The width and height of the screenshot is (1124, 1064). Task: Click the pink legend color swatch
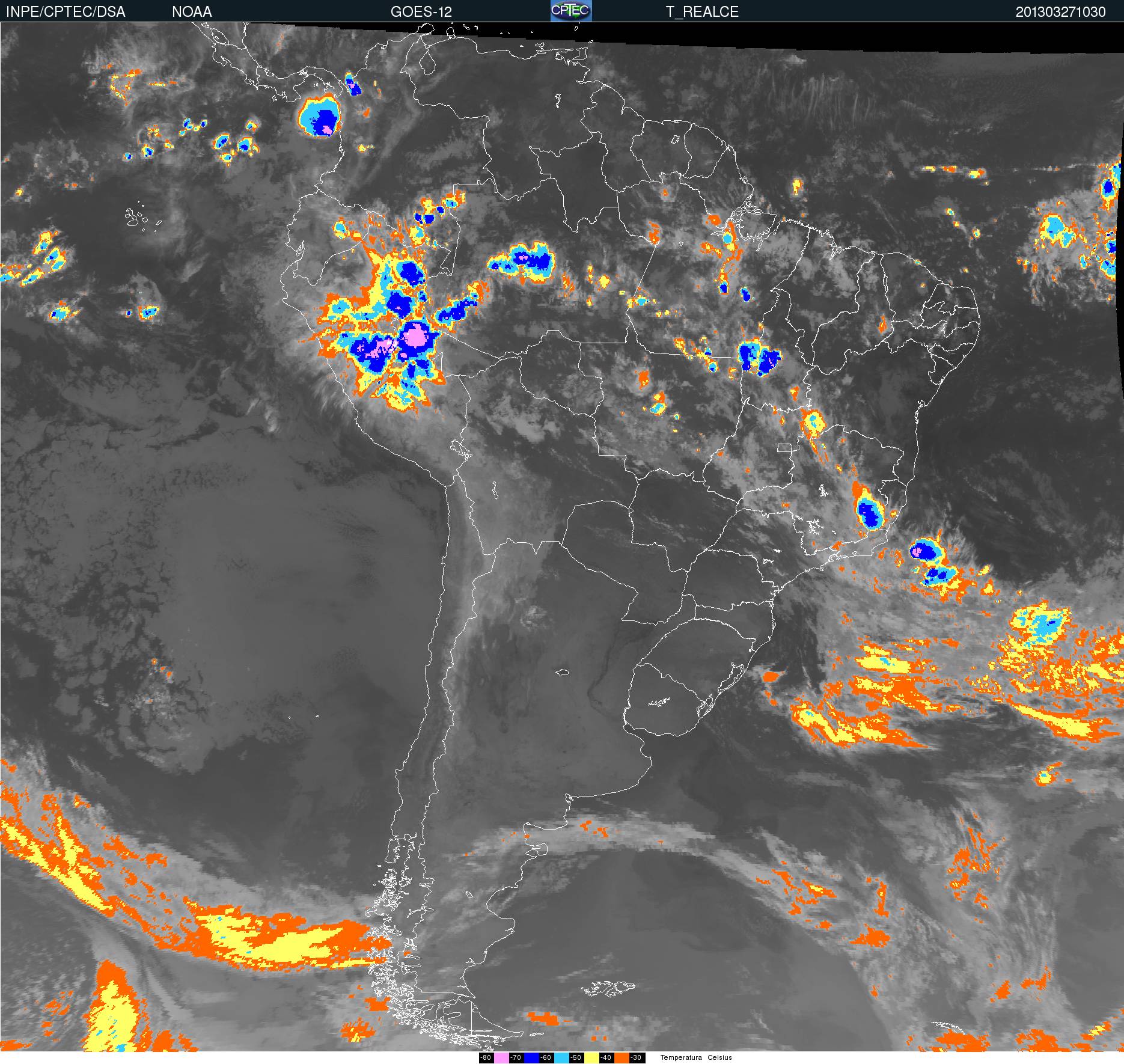pos(501,1058)
